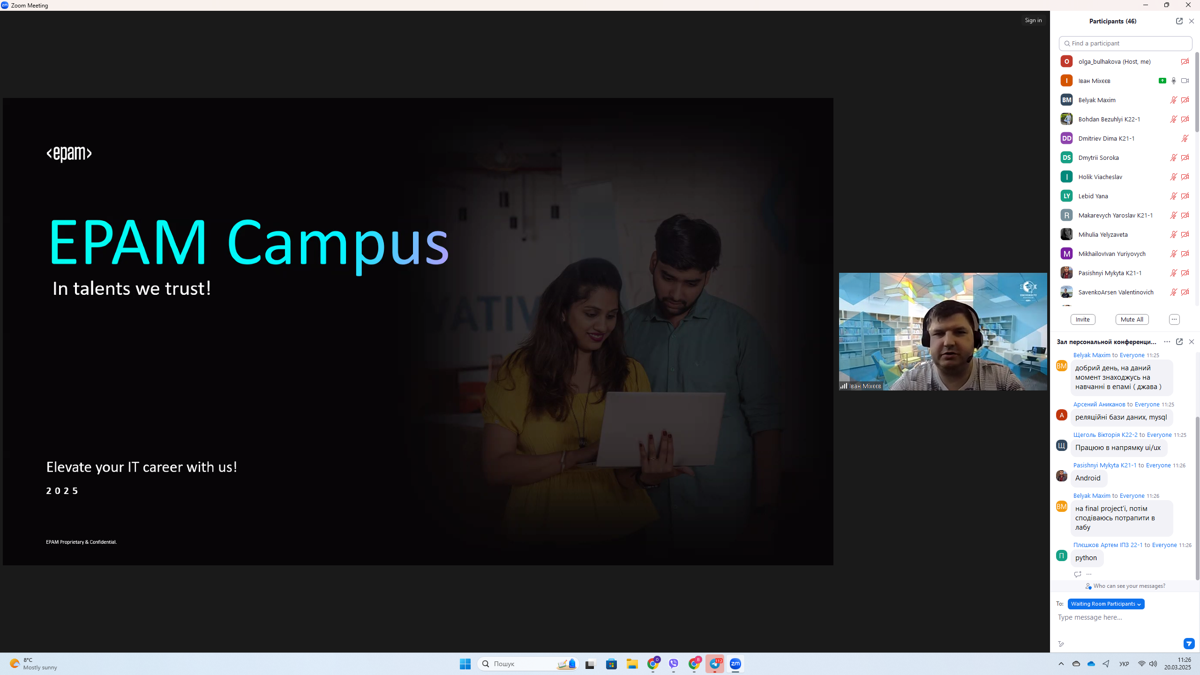Toggle the video icon for Belyak Maxim
The height and width of the screenshot is (675, 1200).
(1185, 100)
